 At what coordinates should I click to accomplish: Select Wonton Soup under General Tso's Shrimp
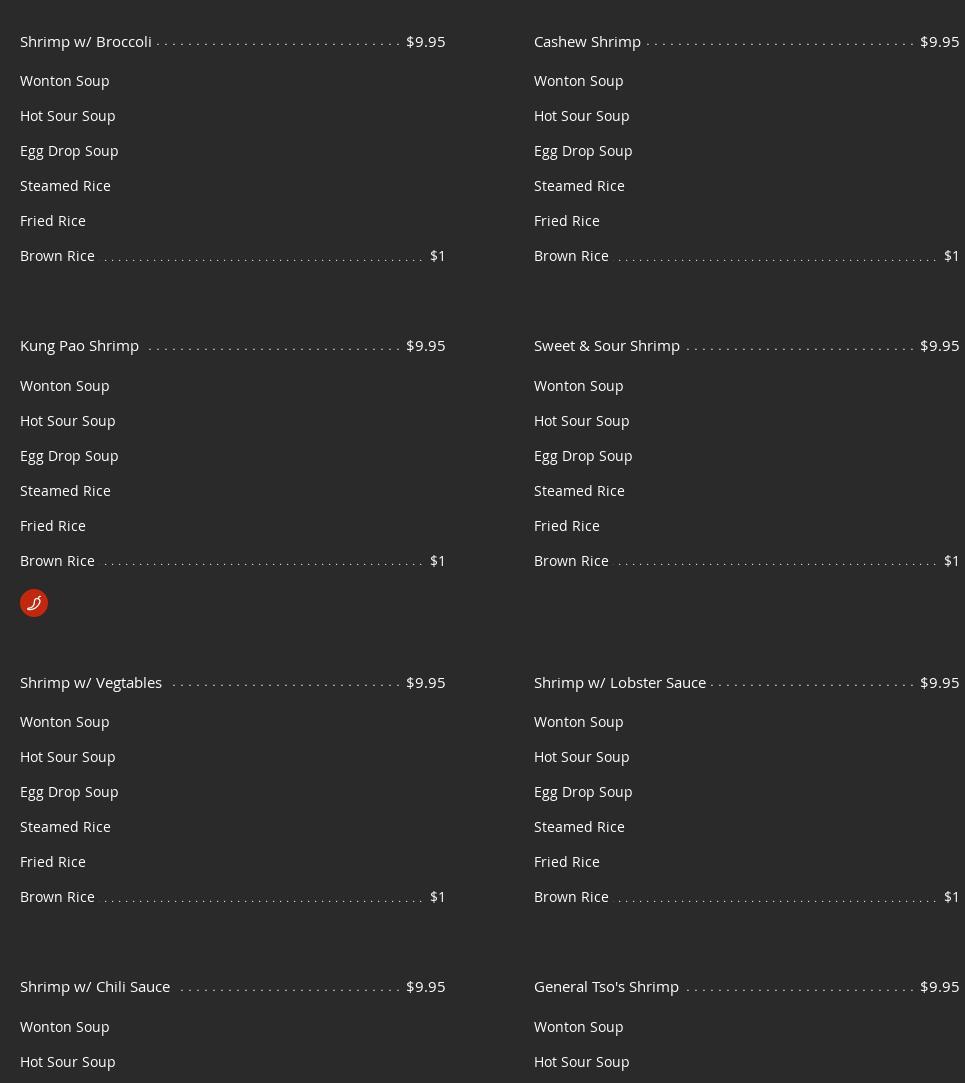point(578,1027)
